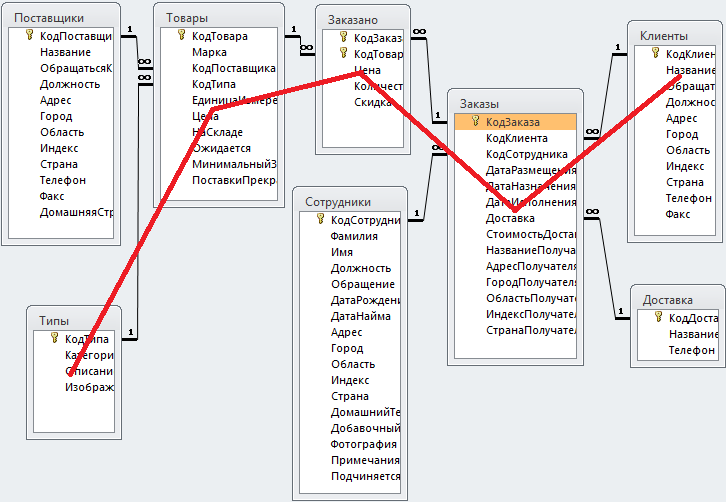Select the Сотрудники table title bar
The height and width of the screenshot is (502, 726).
(350, 202)
